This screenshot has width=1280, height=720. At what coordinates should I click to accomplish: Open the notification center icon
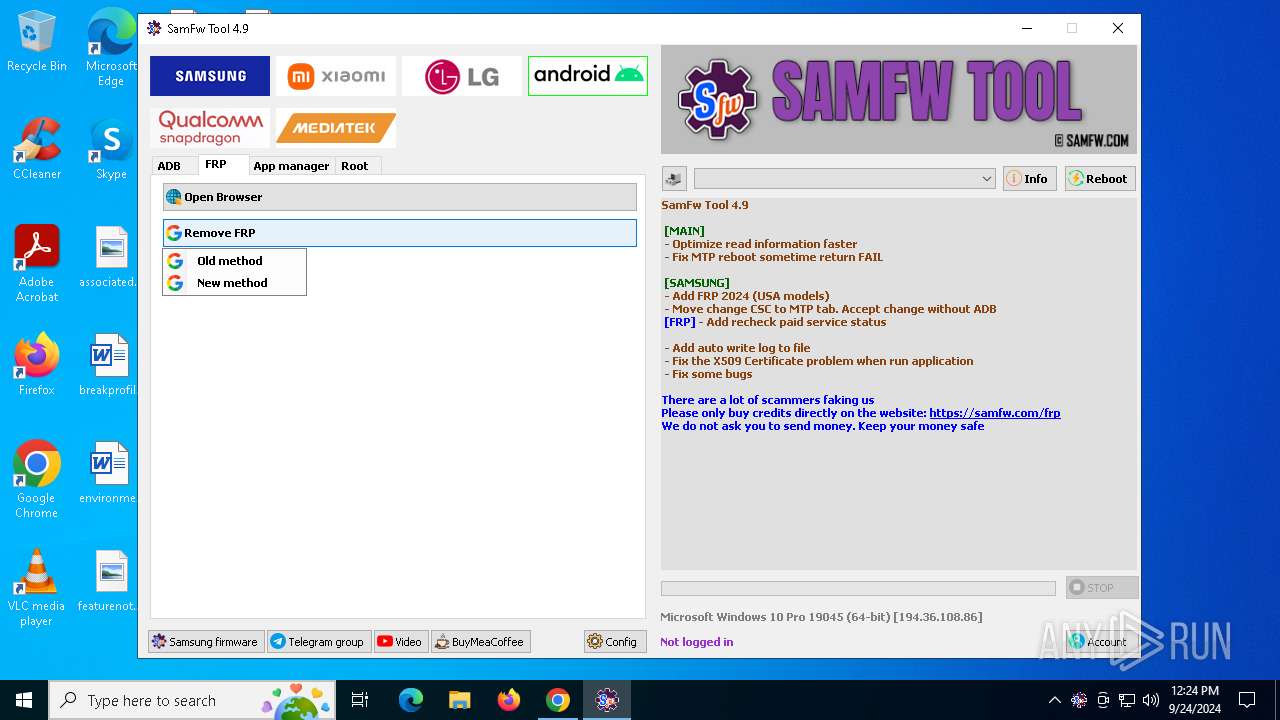click(x=1247, y=700)
